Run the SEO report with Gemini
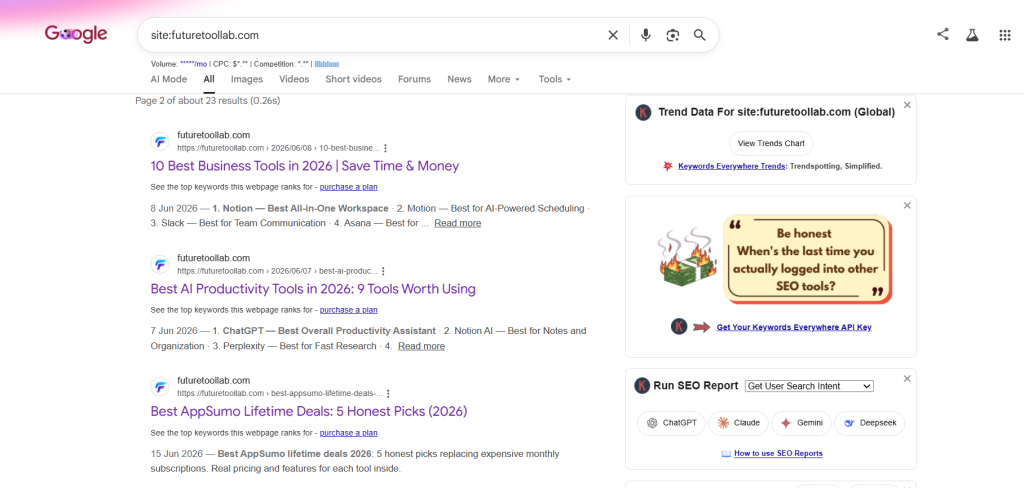Image resolution: width=1024 pixels, height=488 pixels. click(801, 423)
